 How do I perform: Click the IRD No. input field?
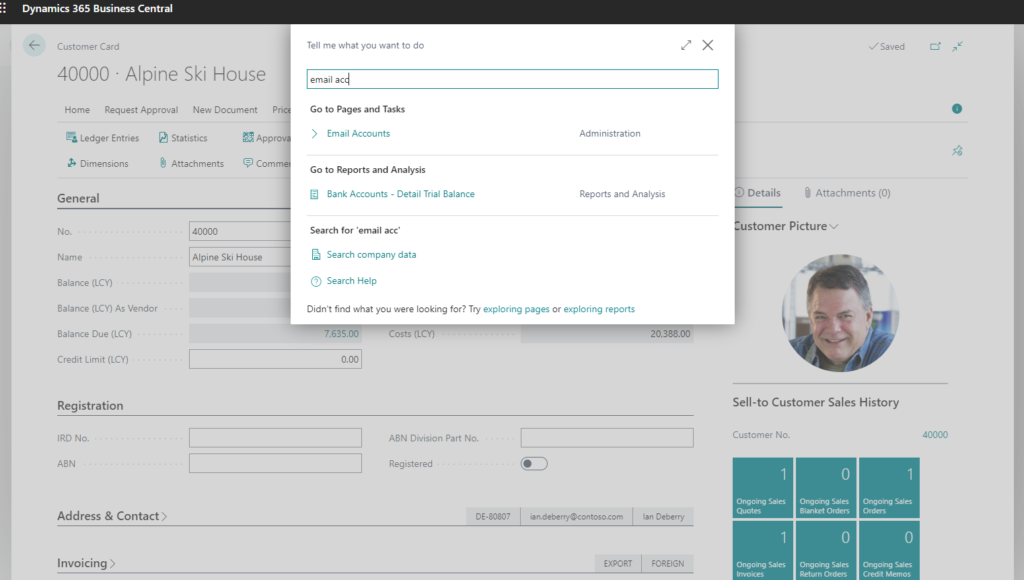(x=275, y=438)
